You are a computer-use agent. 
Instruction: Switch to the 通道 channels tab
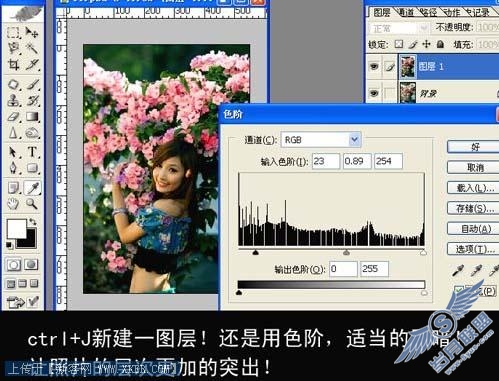[x=406, y=13]
